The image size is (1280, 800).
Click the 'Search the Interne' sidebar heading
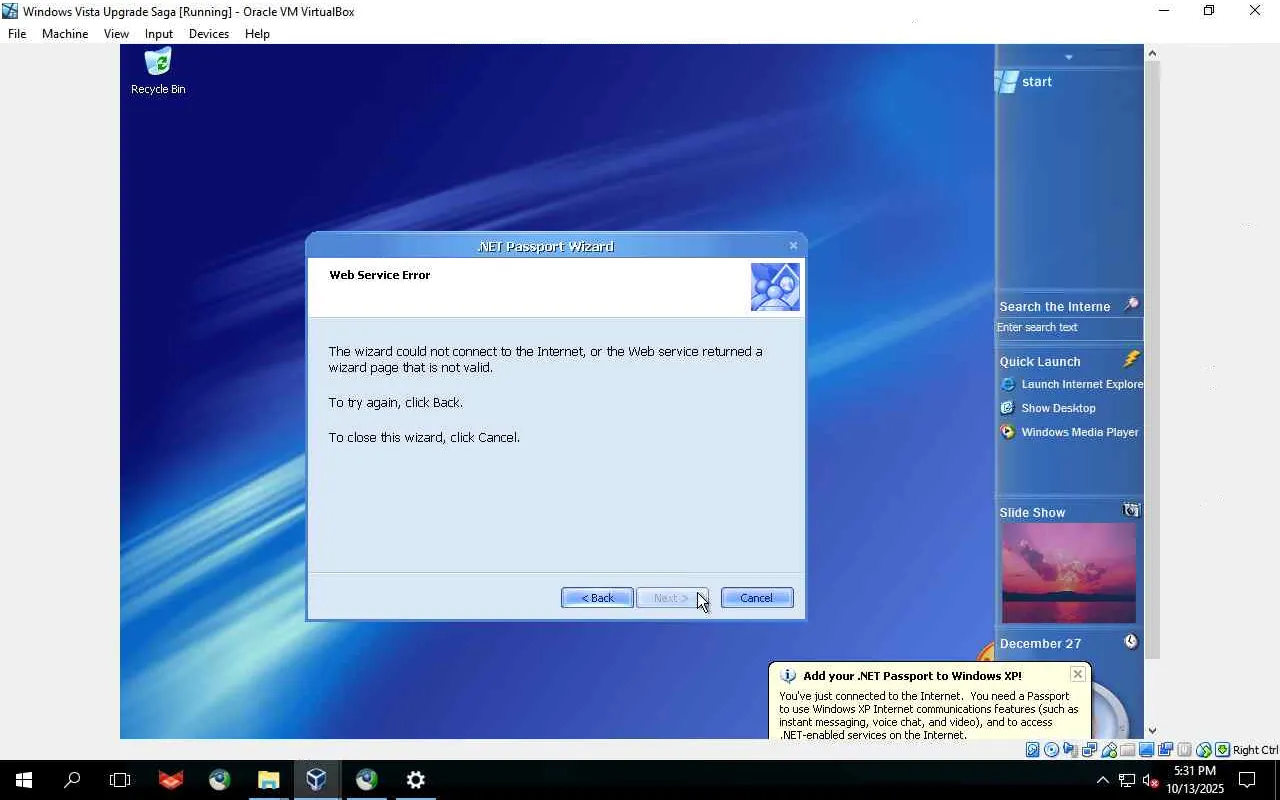(1055, 307)
